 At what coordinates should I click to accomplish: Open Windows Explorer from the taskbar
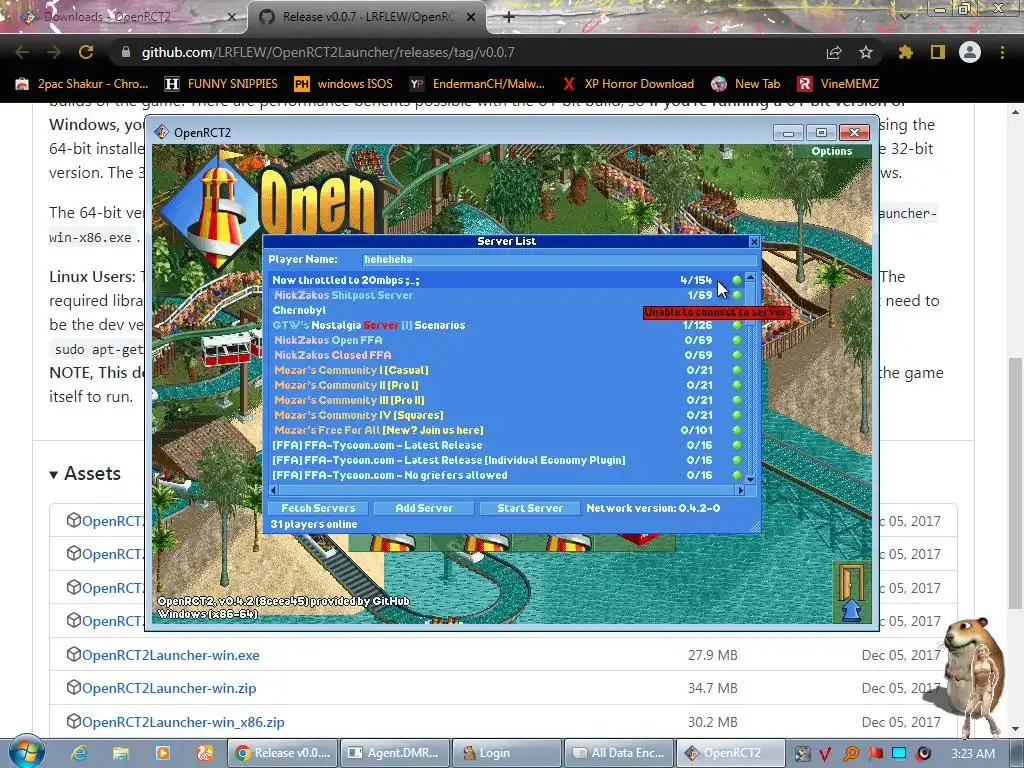[121, 753]
